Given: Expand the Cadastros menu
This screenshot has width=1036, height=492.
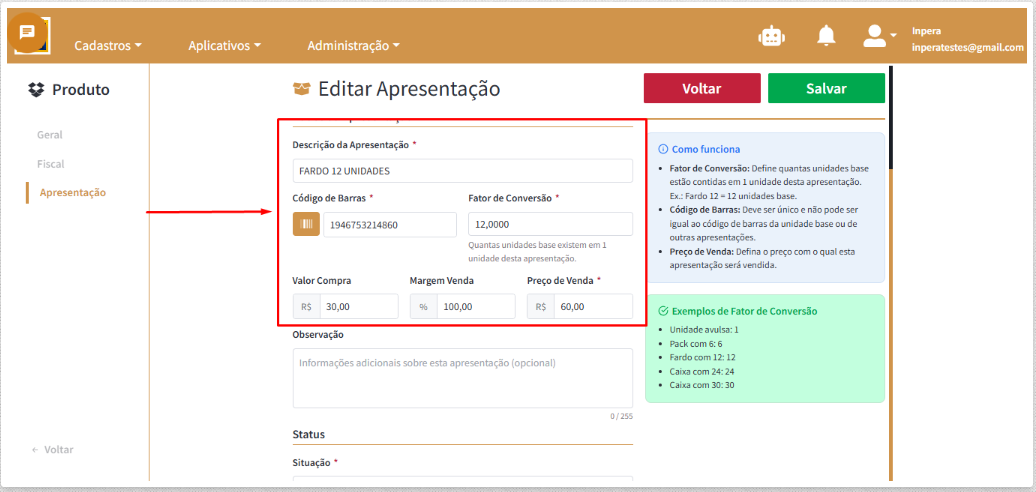Looking at the screenshot, I should coord(108,46).
